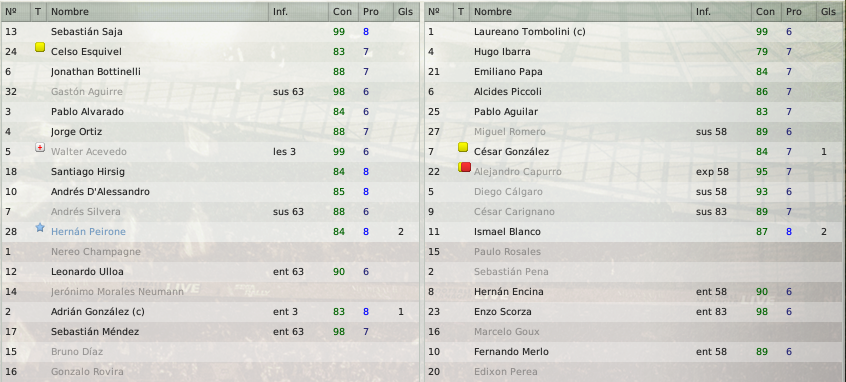Click Alejandro Capurro's red card icon
The height and width of the screenshot is (382, 846).
pyautogui.click(x=465, y=167)
